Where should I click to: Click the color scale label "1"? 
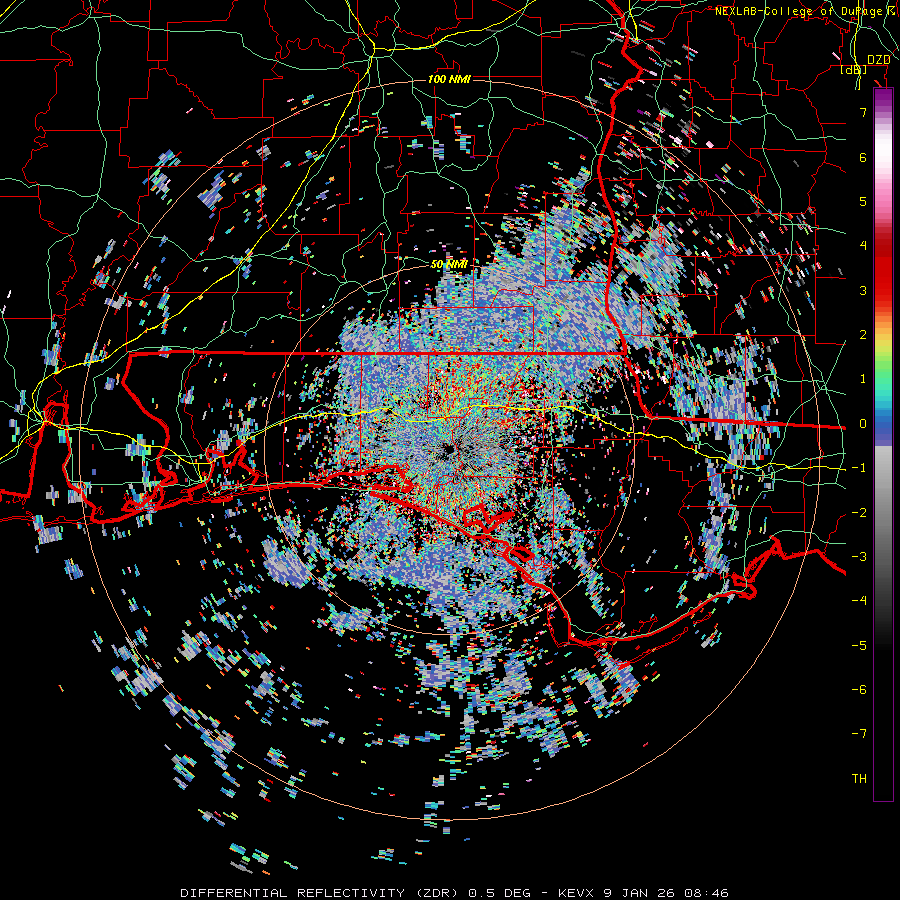863,379
